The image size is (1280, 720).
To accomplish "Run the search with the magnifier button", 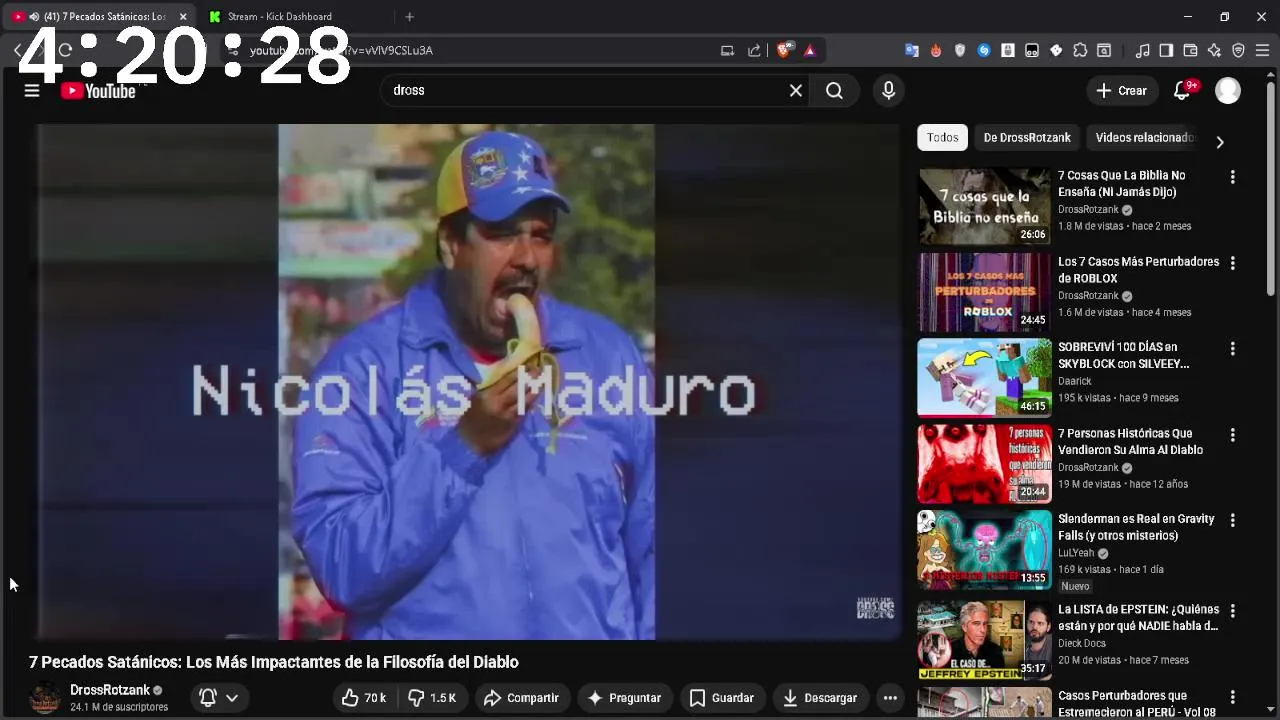I will [x=834, y=91].
